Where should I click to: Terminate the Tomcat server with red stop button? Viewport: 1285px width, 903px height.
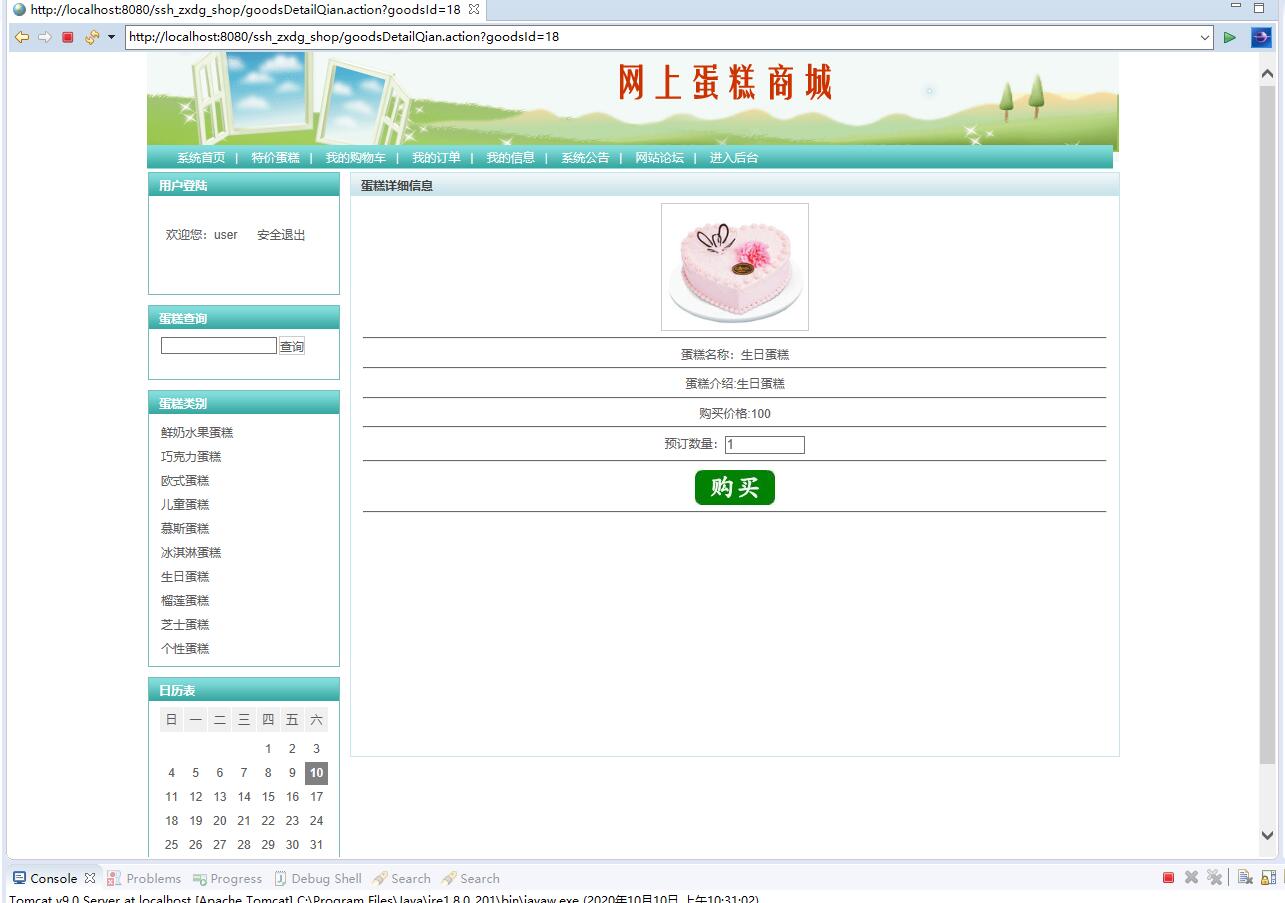[1168, 877]
